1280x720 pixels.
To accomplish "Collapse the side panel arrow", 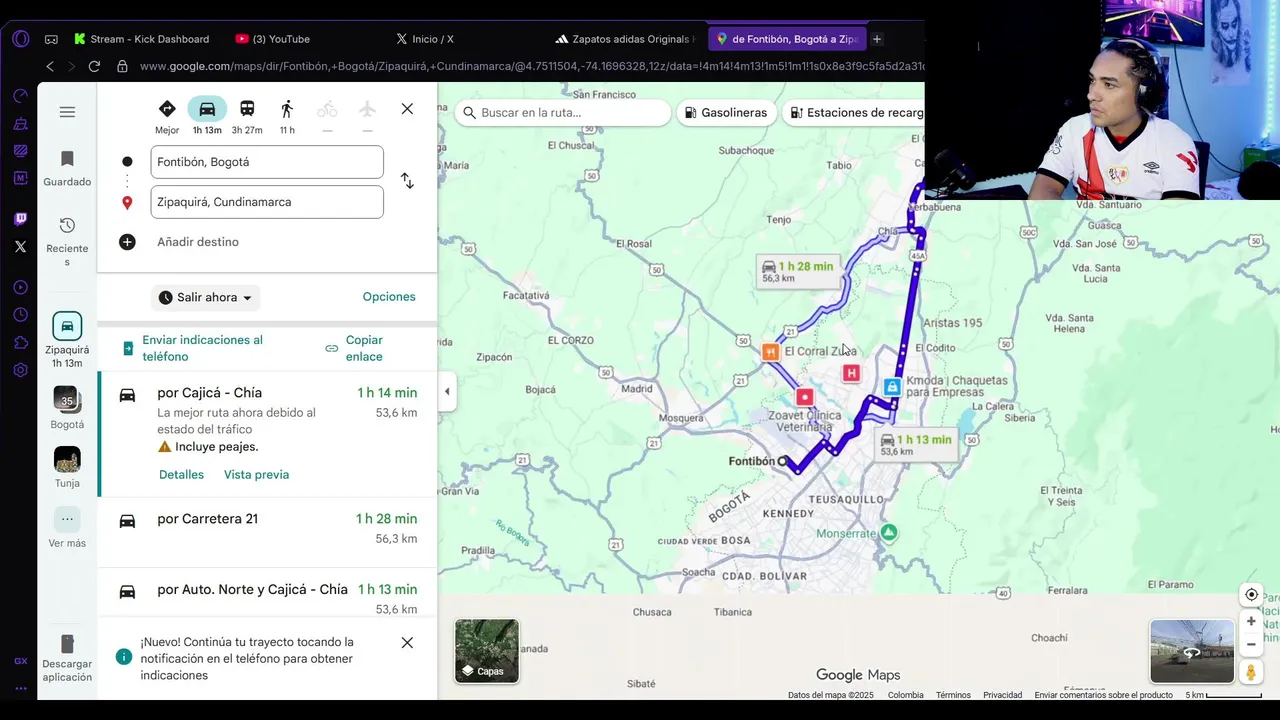I will point(447,391).
